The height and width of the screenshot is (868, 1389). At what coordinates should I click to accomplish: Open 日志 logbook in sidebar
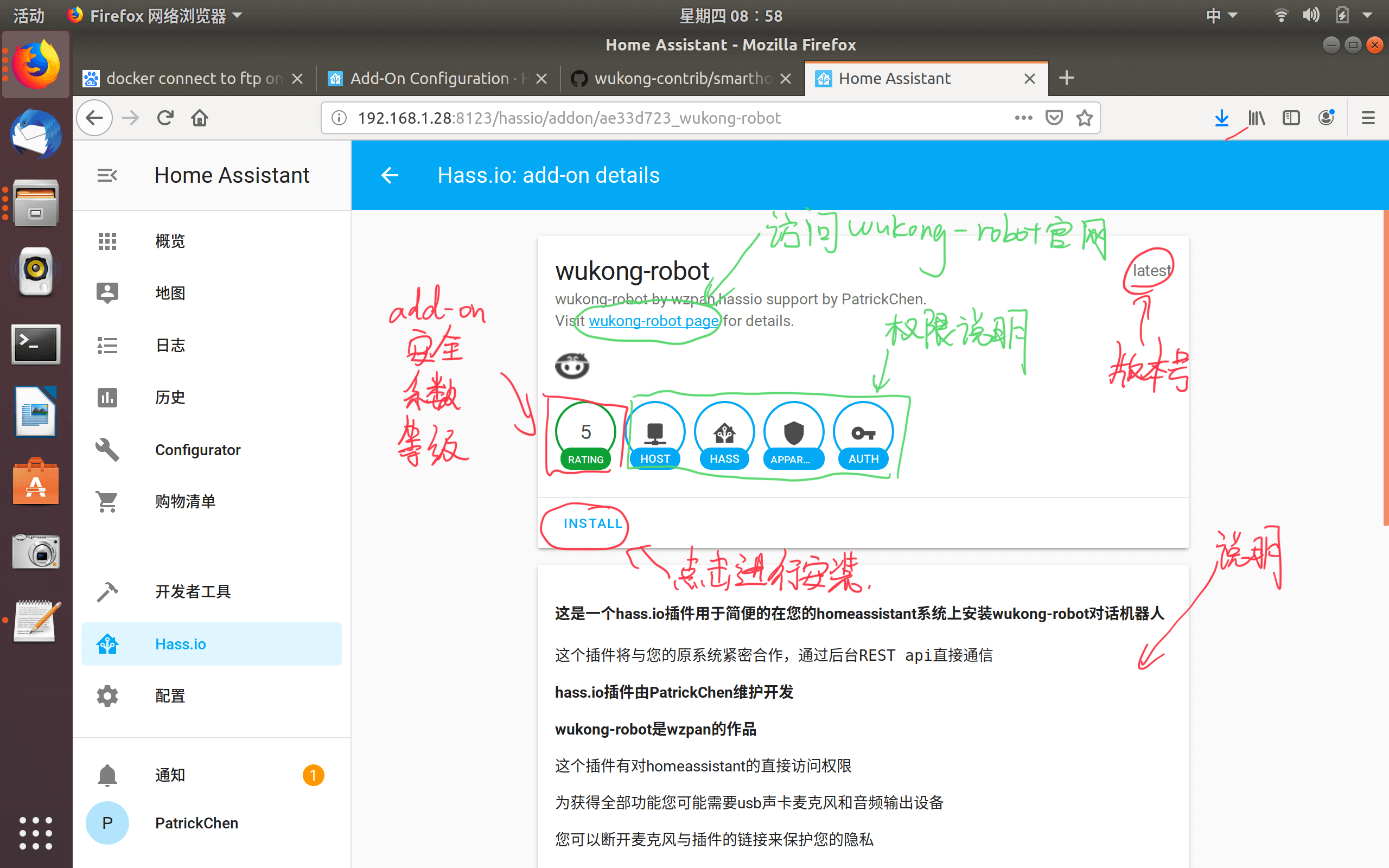(211, 346)
